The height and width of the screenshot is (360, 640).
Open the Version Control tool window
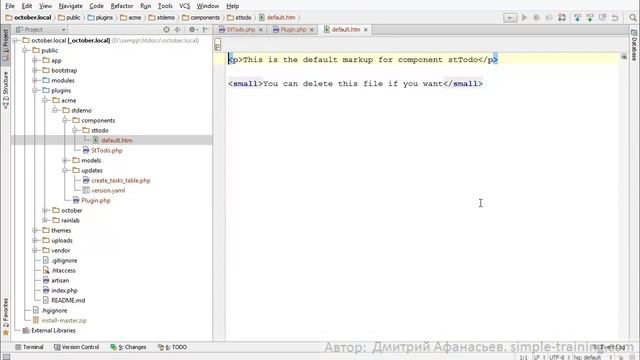pos(76,347)
